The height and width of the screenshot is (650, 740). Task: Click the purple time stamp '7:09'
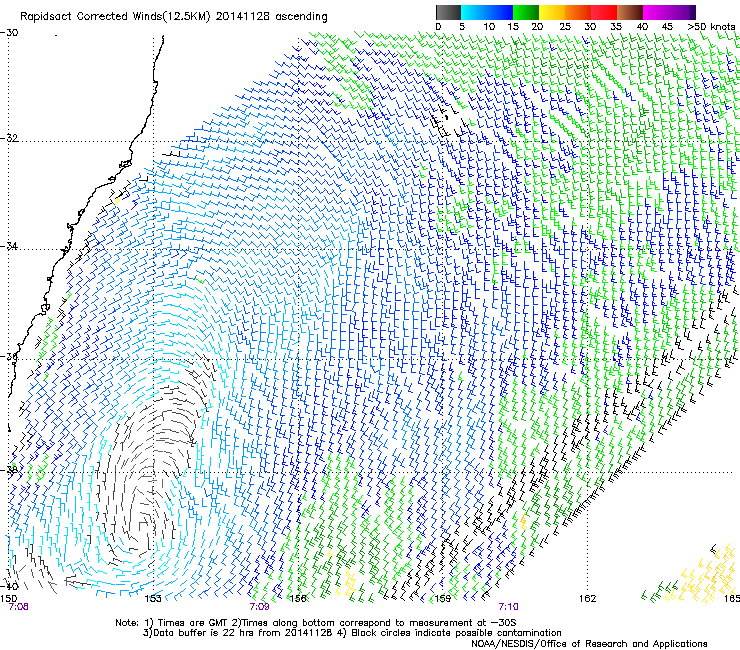point(260,607)
